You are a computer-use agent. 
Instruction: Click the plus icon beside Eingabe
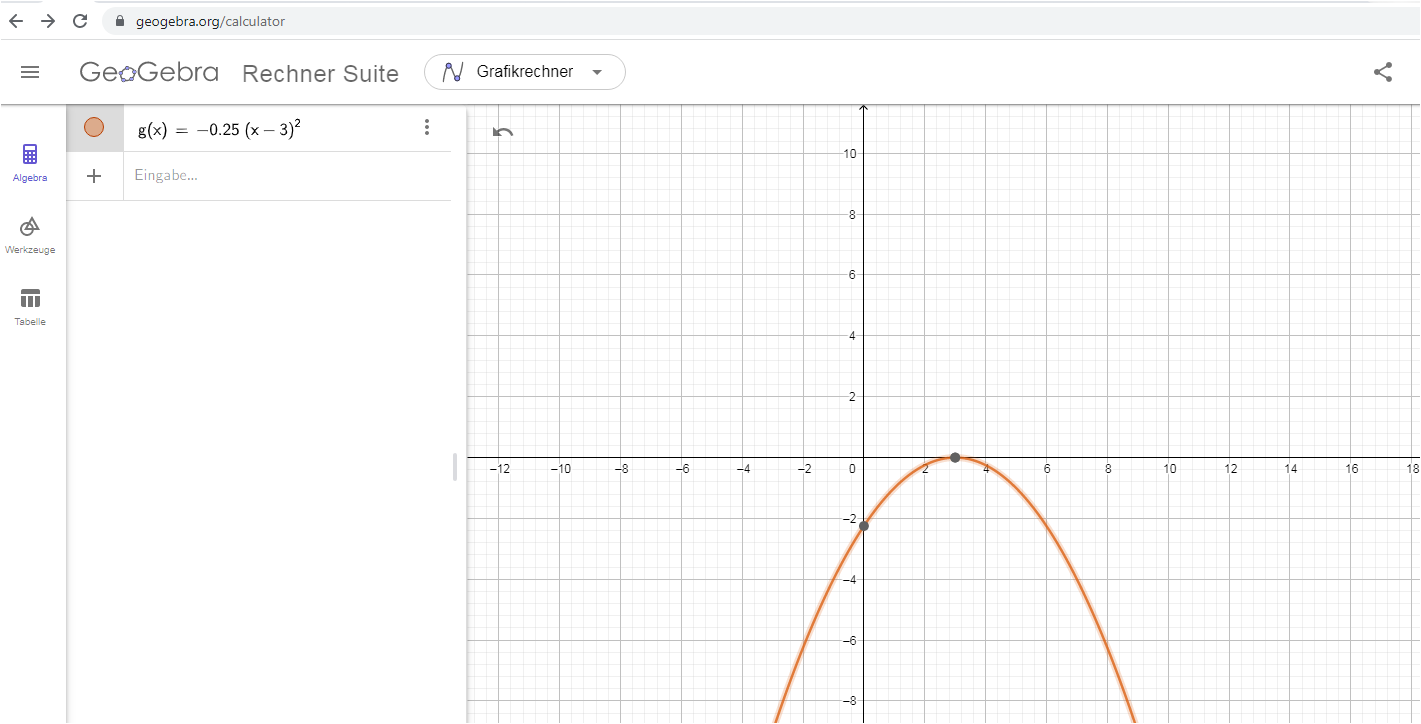point(94,176)
